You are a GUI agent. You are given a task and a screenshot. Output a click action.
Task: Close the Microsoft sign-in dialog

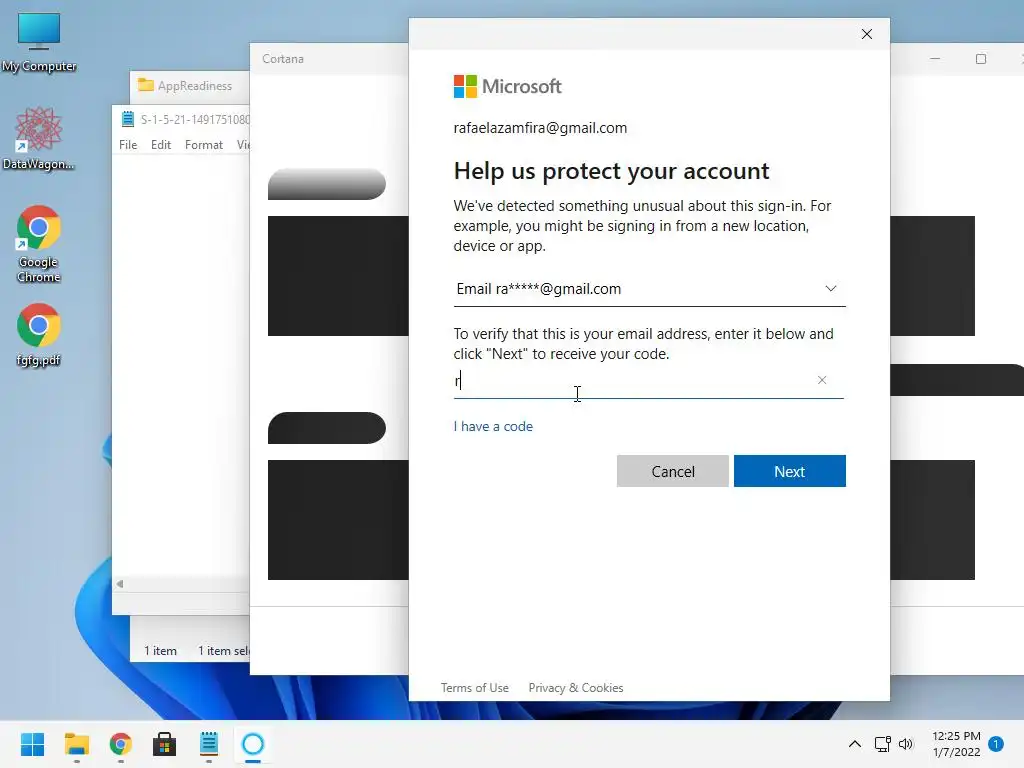[x=867, y=34]
